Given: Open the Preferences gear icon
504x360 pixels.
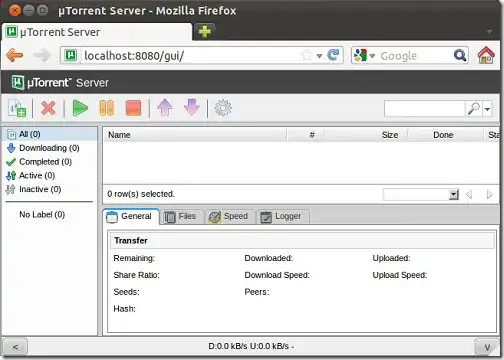Looking at the screenshot, I should tap(223, 108).
